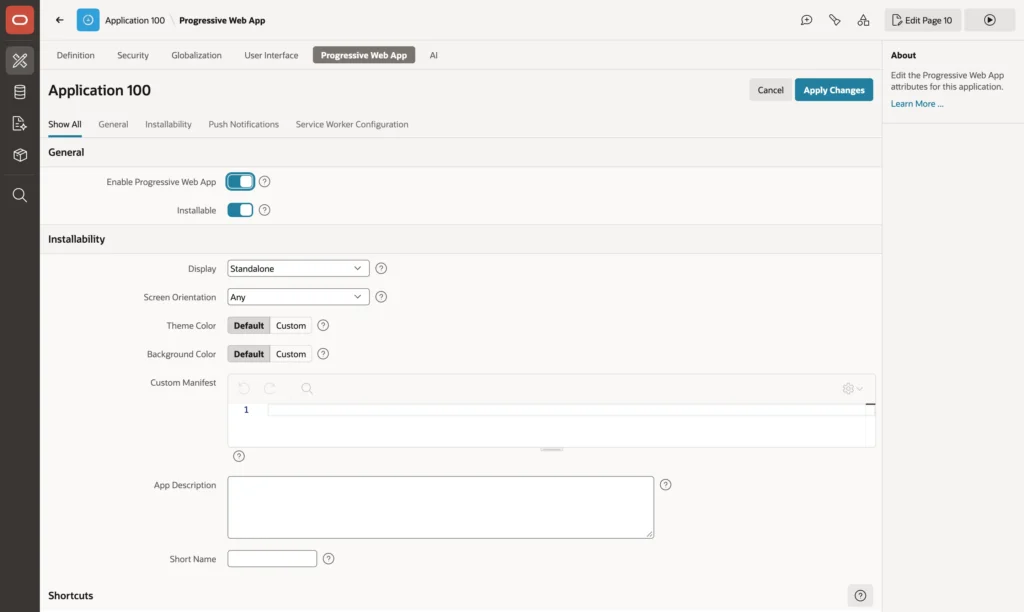This screenshot has width=1024, height=612.
Task: Click the Apply Changes button
Action: [834, 90]
